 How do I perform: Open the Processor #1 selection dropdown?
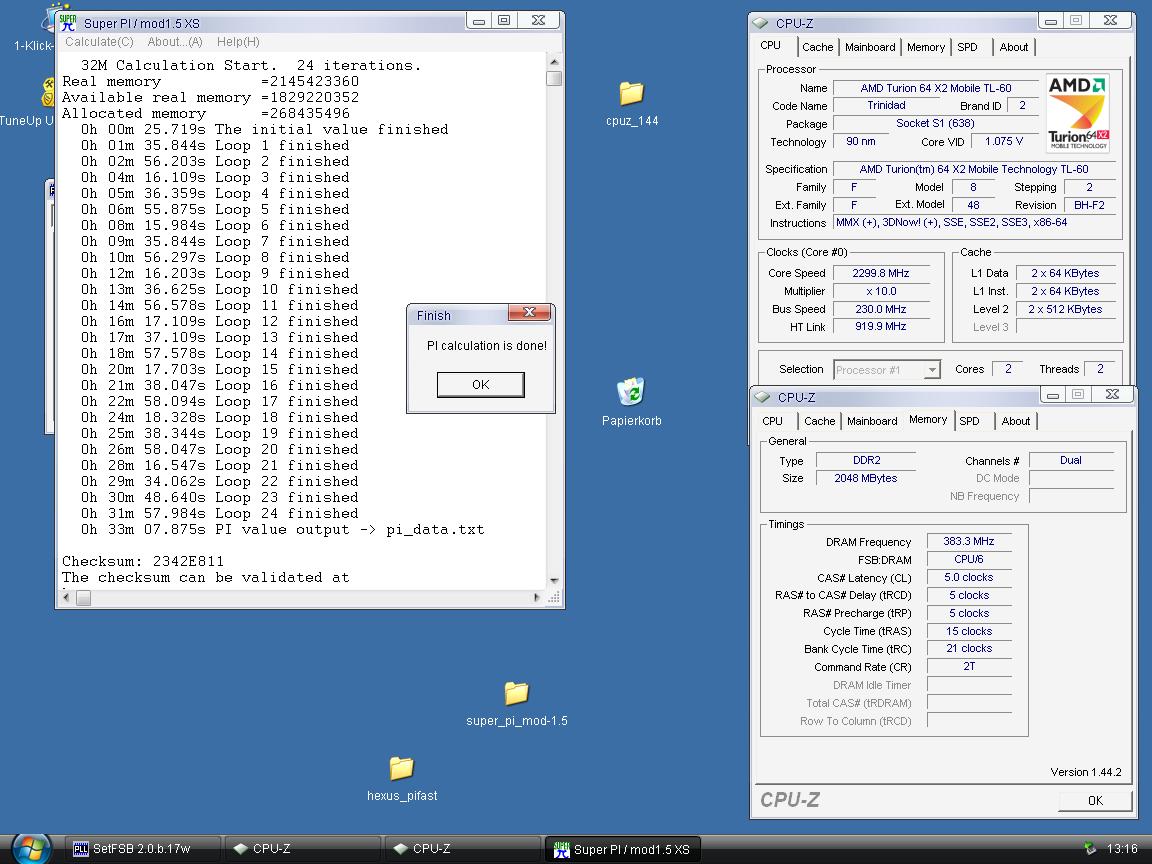[x=887, y=370]
